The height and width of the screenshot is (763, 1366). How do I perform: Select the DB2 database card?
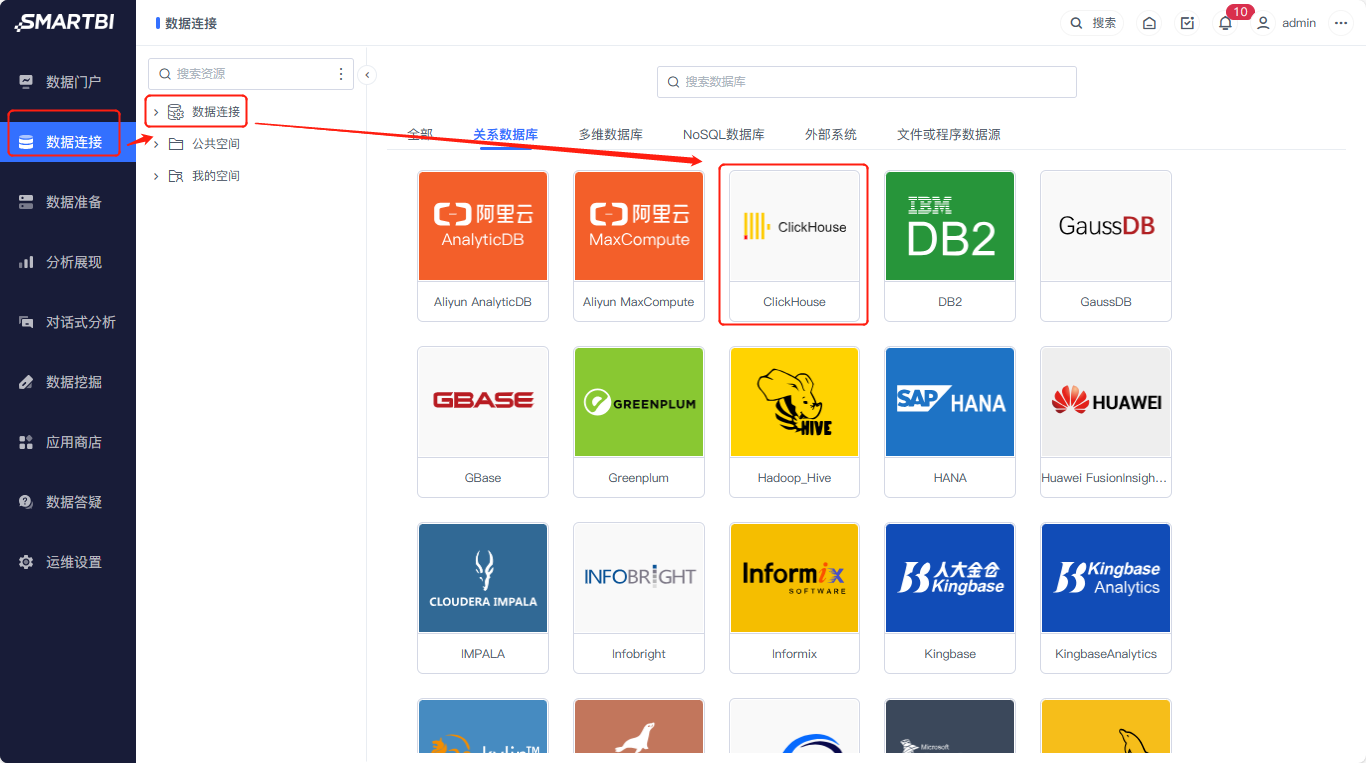[950, 246]
